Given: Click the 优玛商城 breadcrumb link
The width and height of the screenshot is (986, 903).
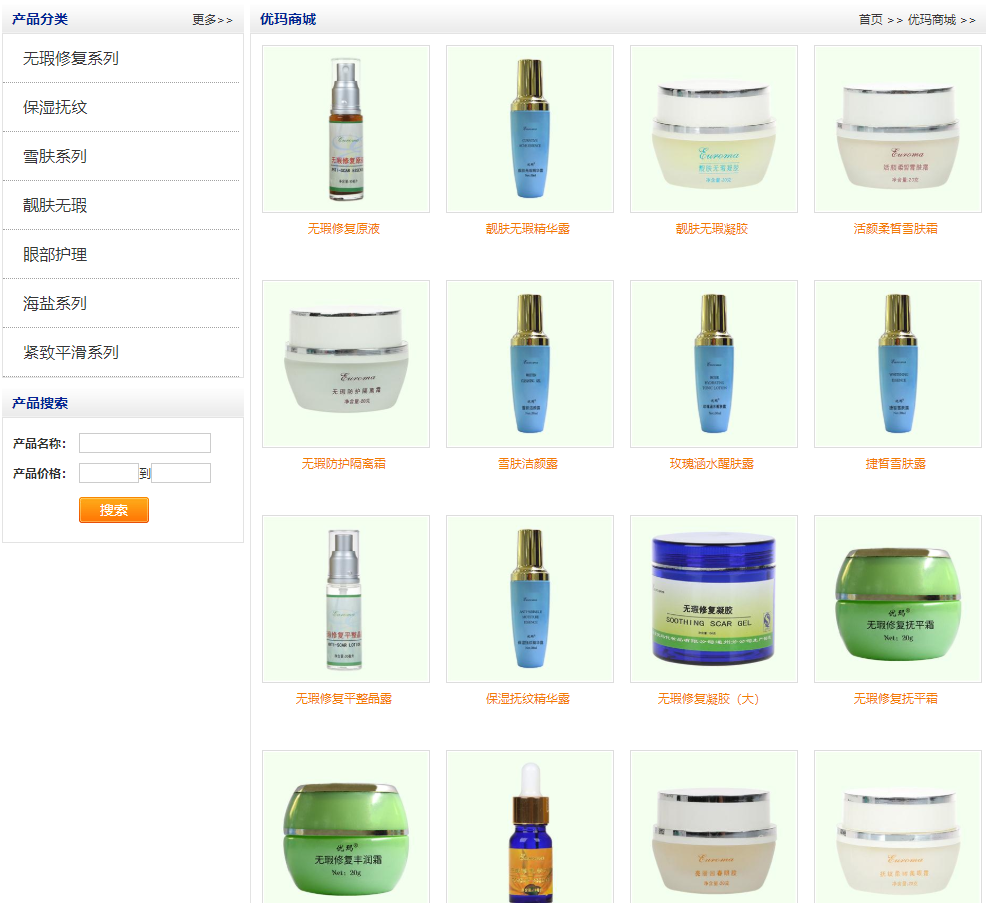Looking at the screenshot, I should pyautogui.click(x=932, y=20).
